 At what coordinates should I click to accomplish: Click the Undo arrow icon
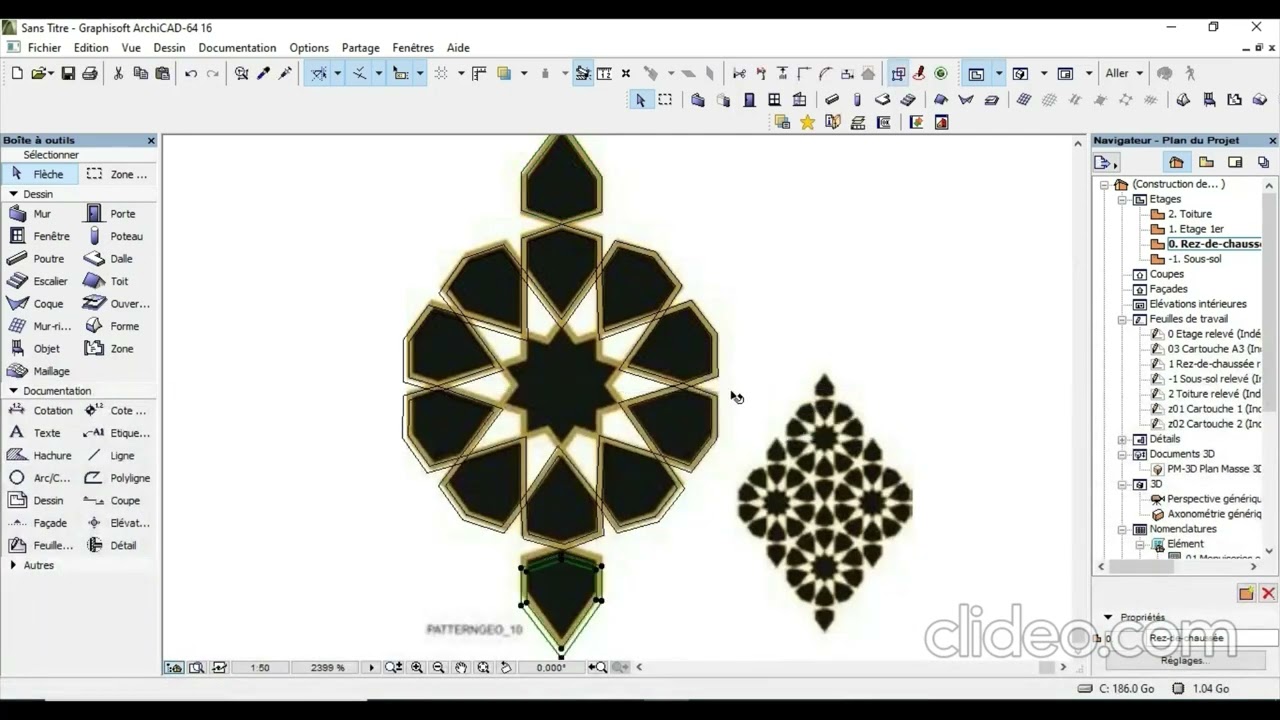coord(190,73)
